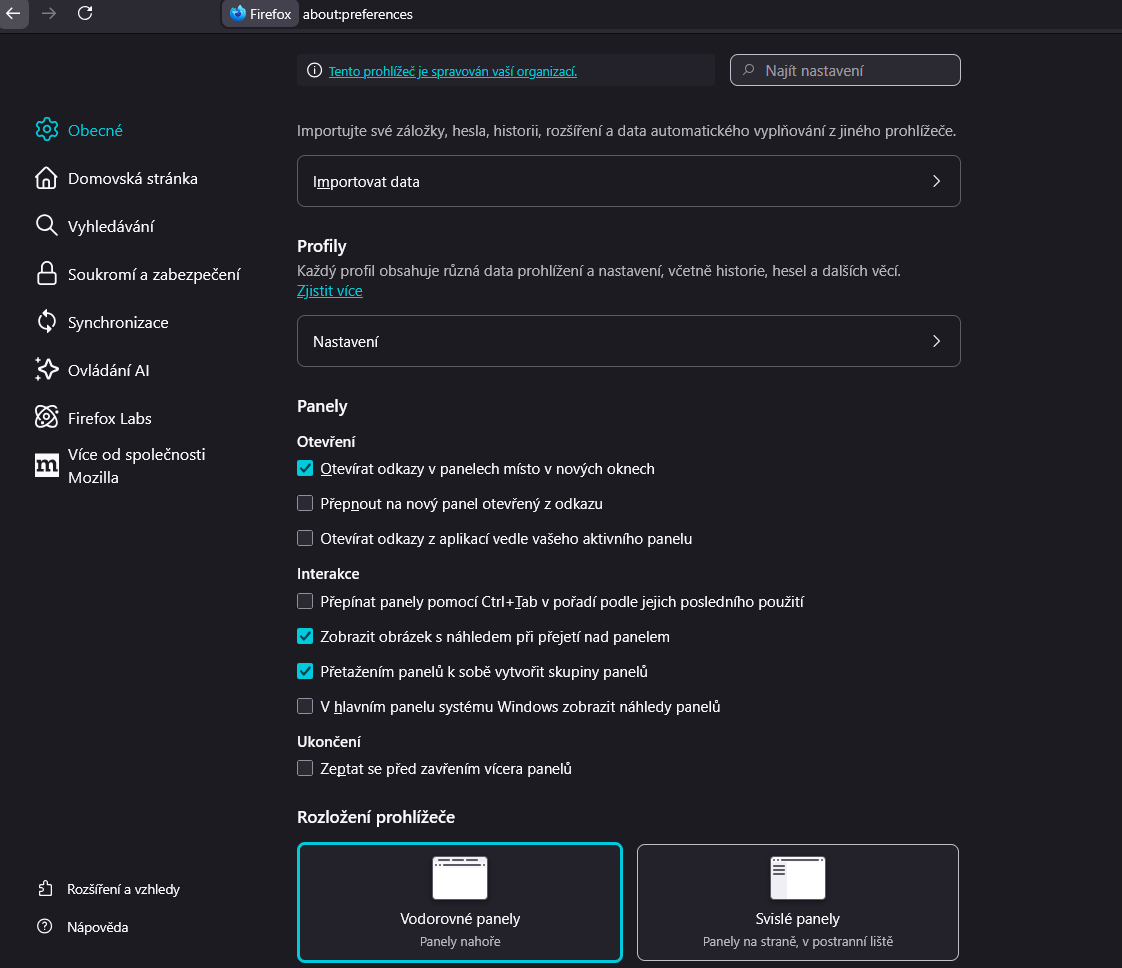Check Otevírat odkazy z aplikací vedle aktivního panelu

305,538
